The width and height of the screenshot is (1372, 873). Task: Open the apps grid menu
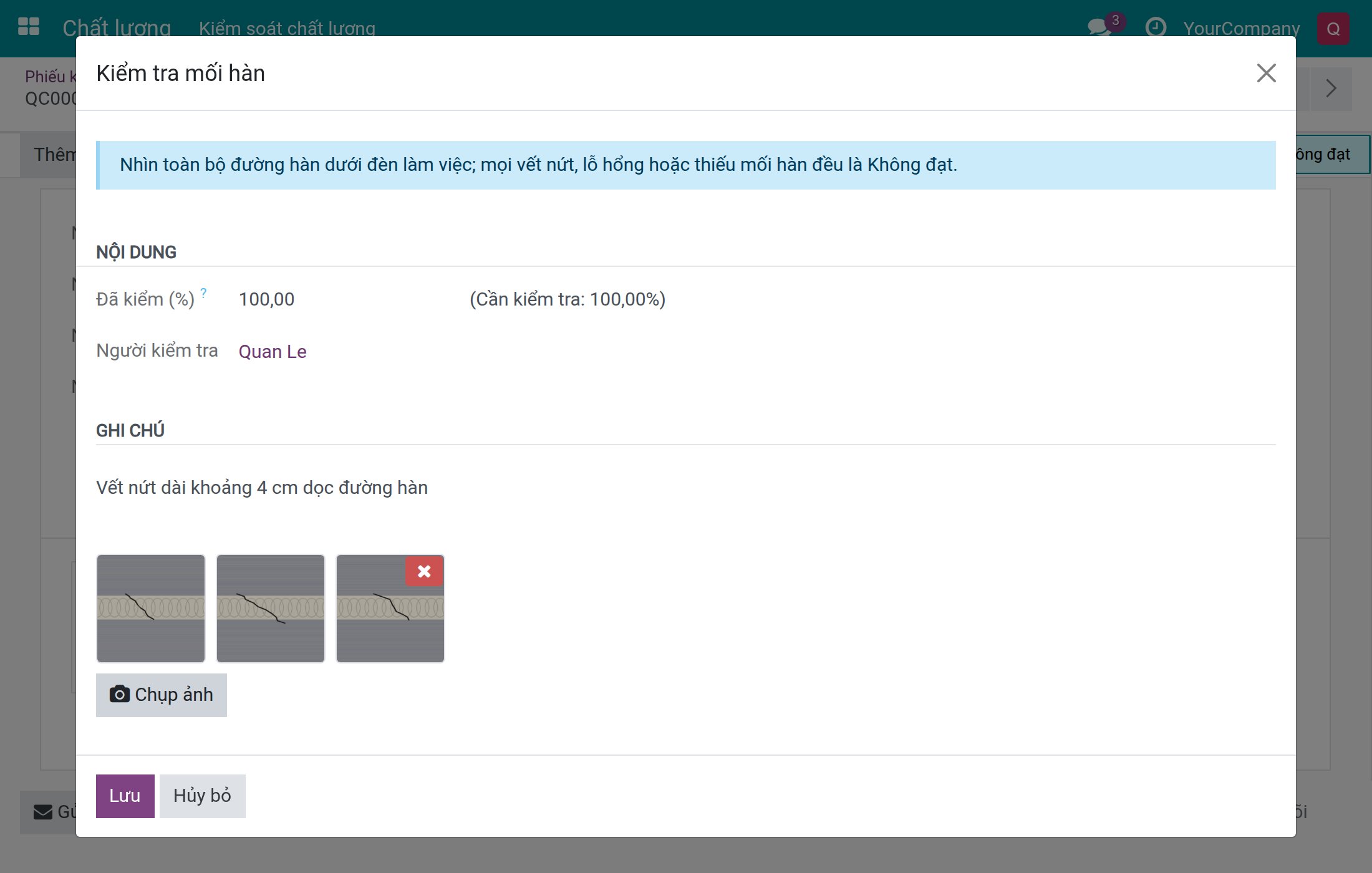29,27
